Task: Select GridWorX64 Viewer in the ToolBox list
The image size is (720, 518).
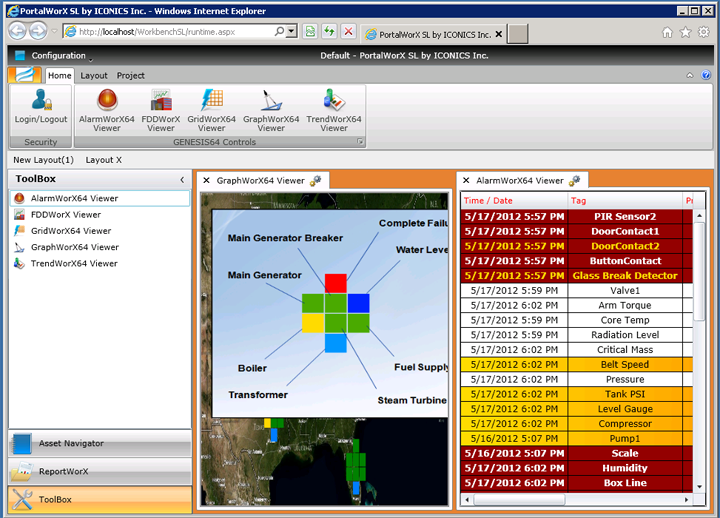Action: click(100, 231)
